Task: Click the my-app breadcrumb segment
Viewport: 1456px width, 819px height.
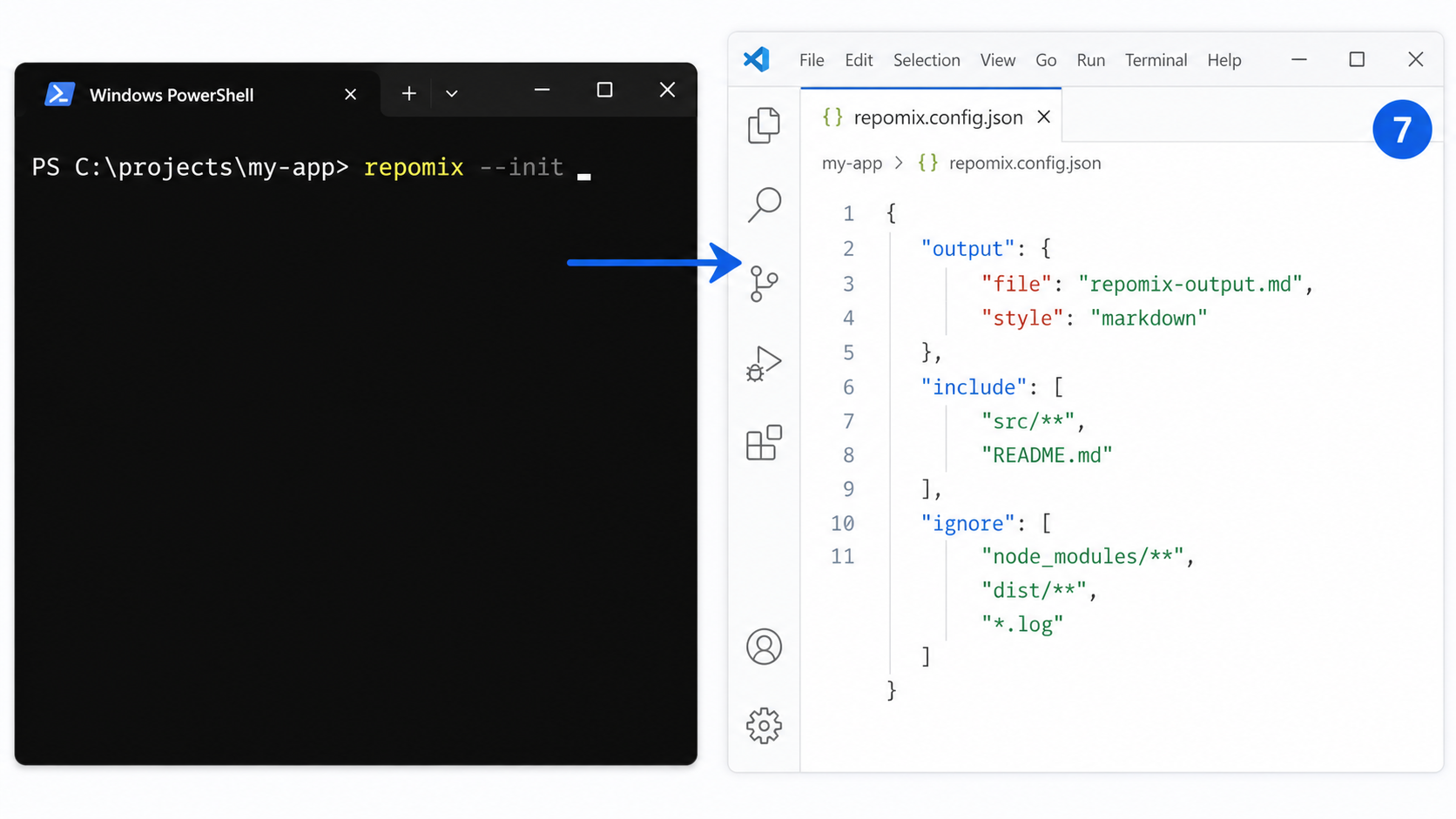Action: point(852,163)
